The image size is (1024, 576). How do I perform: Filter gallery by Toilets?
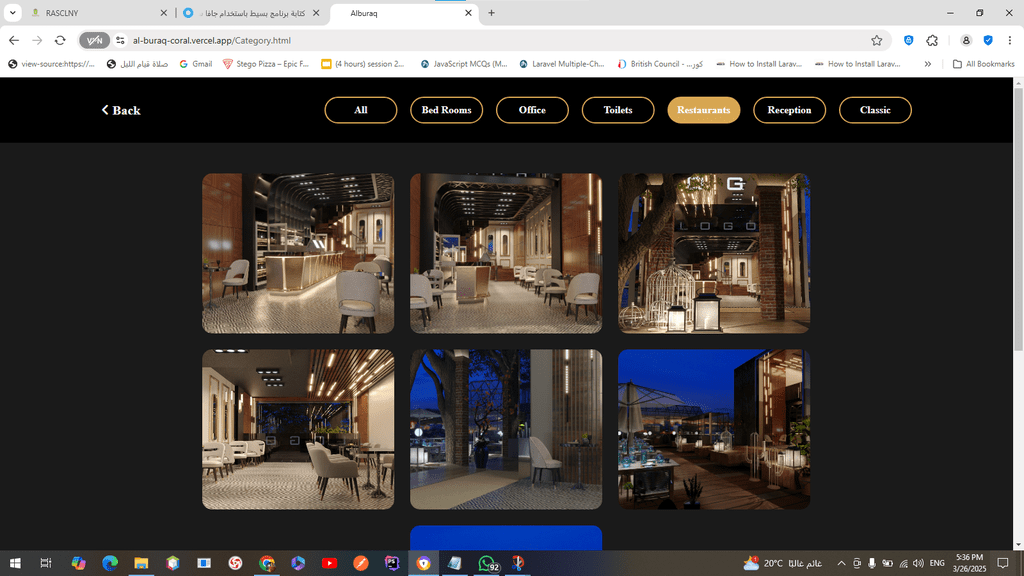tap(618, 110)
